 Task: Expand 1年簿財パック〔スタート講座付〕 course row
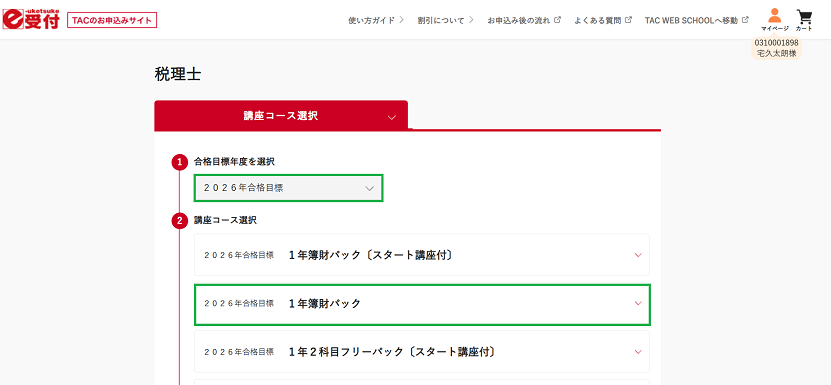tap(422, 255)
